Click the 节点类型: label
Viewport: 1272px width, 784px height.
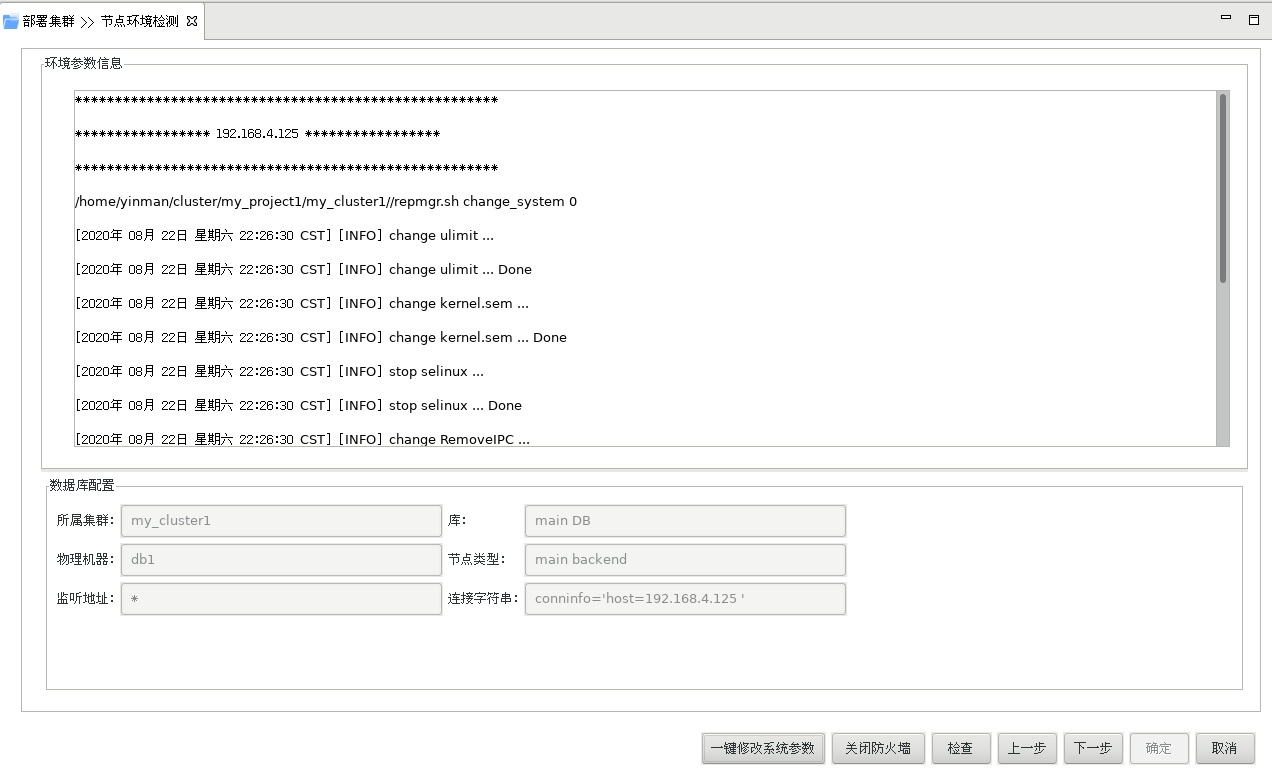477,559
